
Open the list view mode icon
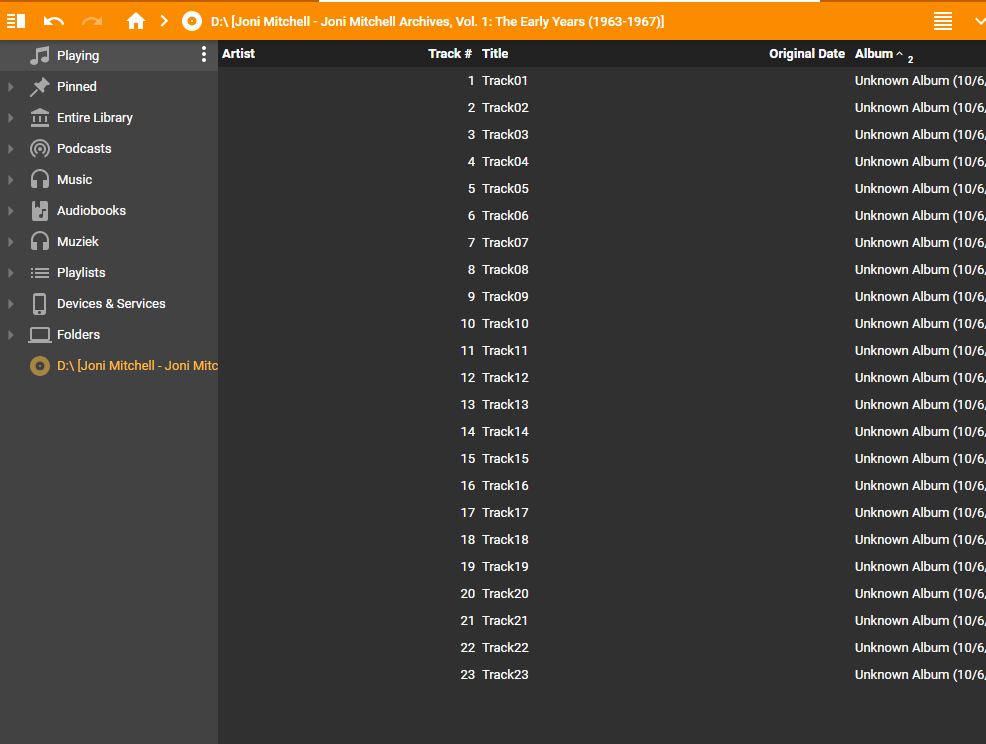pos(942,21)
